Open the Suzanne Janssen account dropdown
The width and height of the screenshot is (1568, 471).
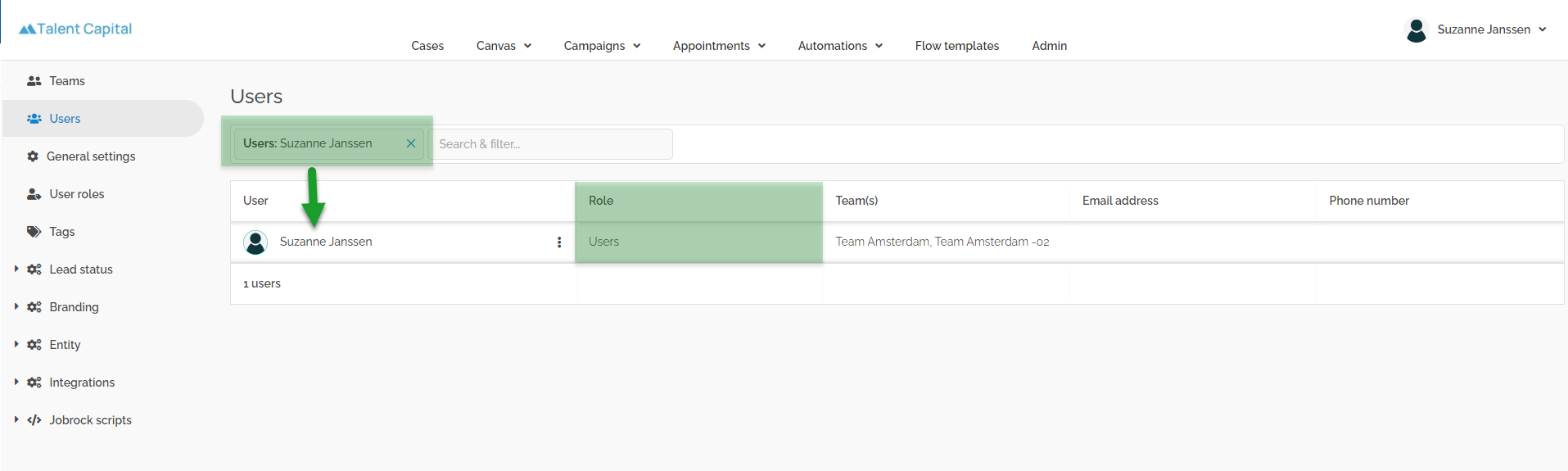pos(1491,29)
